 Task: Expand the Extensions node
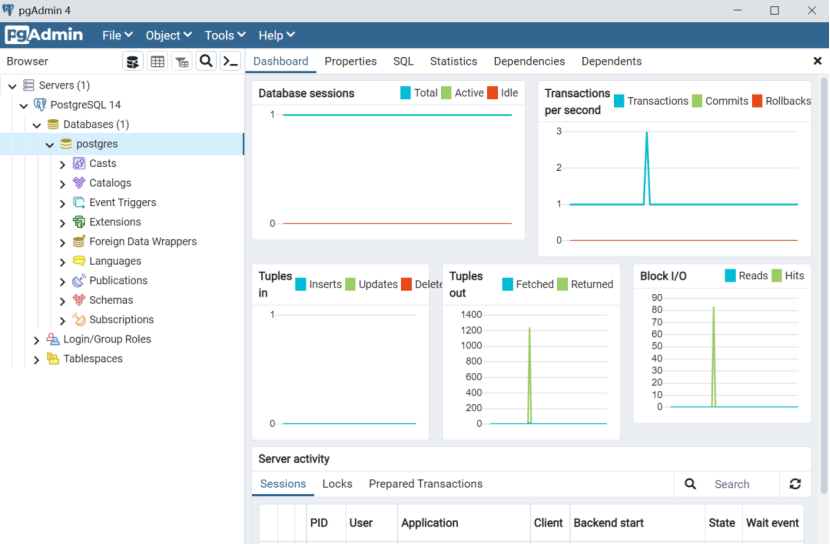click(x=62, y=223)
